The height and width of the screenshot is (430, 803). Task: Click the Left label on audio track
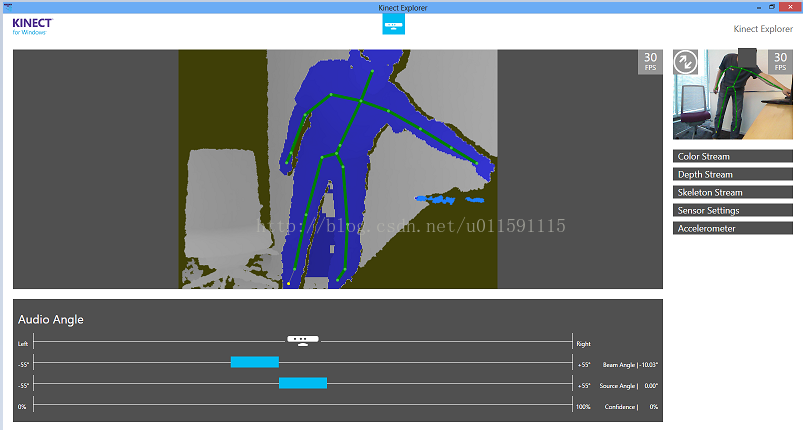23,343
